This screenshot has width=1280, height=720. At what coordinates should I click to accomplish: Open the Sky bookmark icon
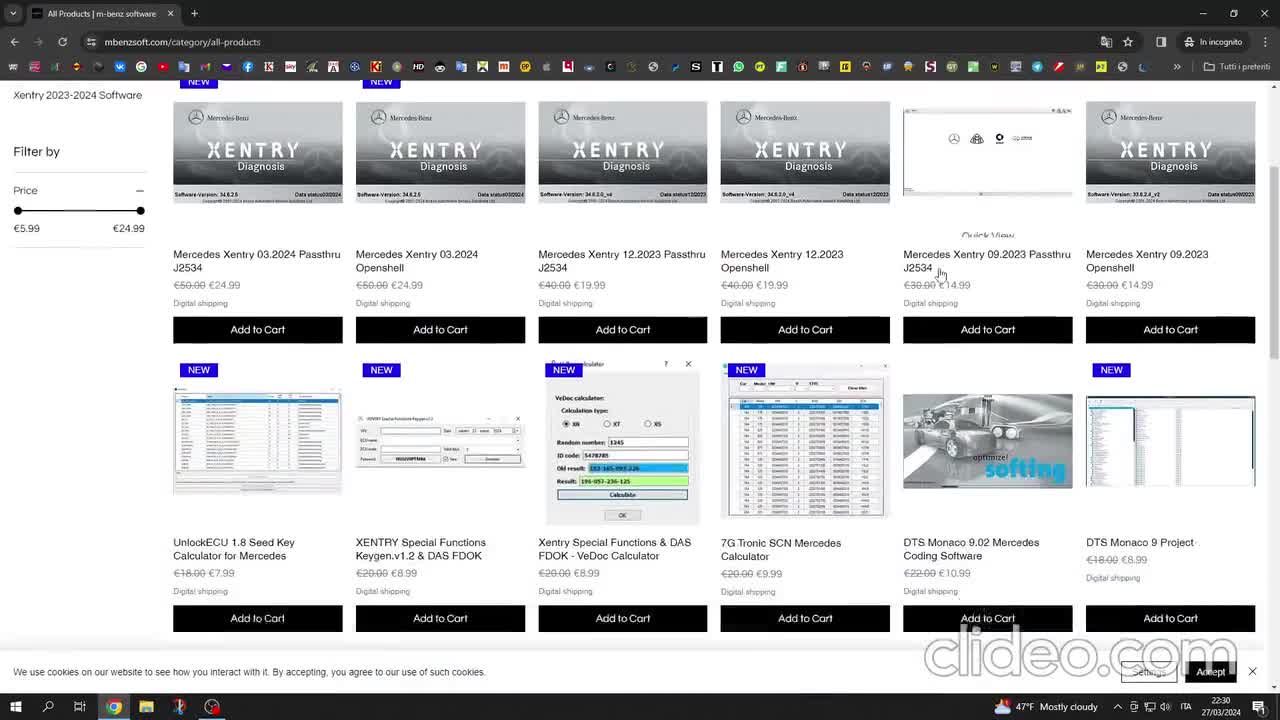click(x=291, y=67)
